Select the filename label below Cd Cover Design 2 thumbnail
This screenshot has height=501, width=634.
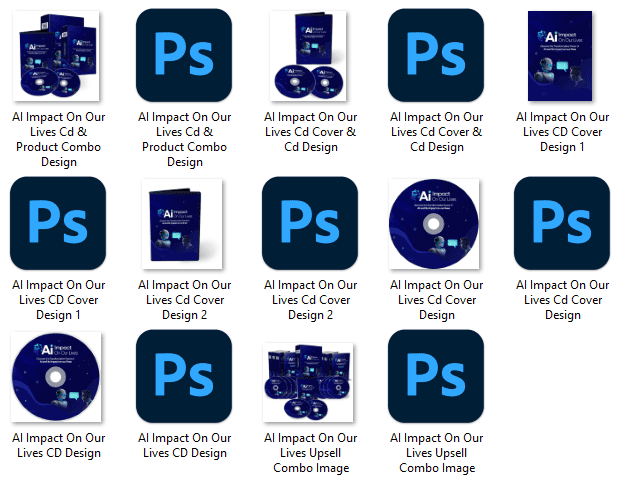tap(184, 300)
